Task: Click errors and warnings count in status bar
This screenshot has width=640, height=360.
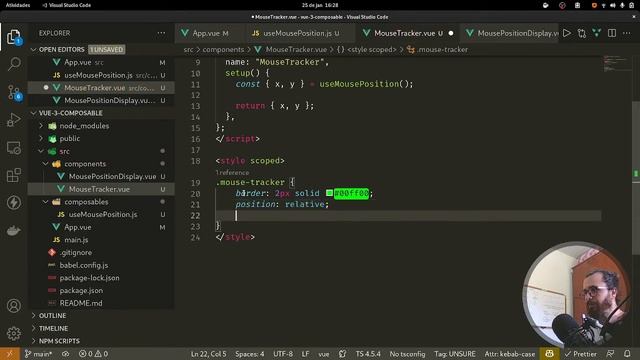Action: (93, 354)
